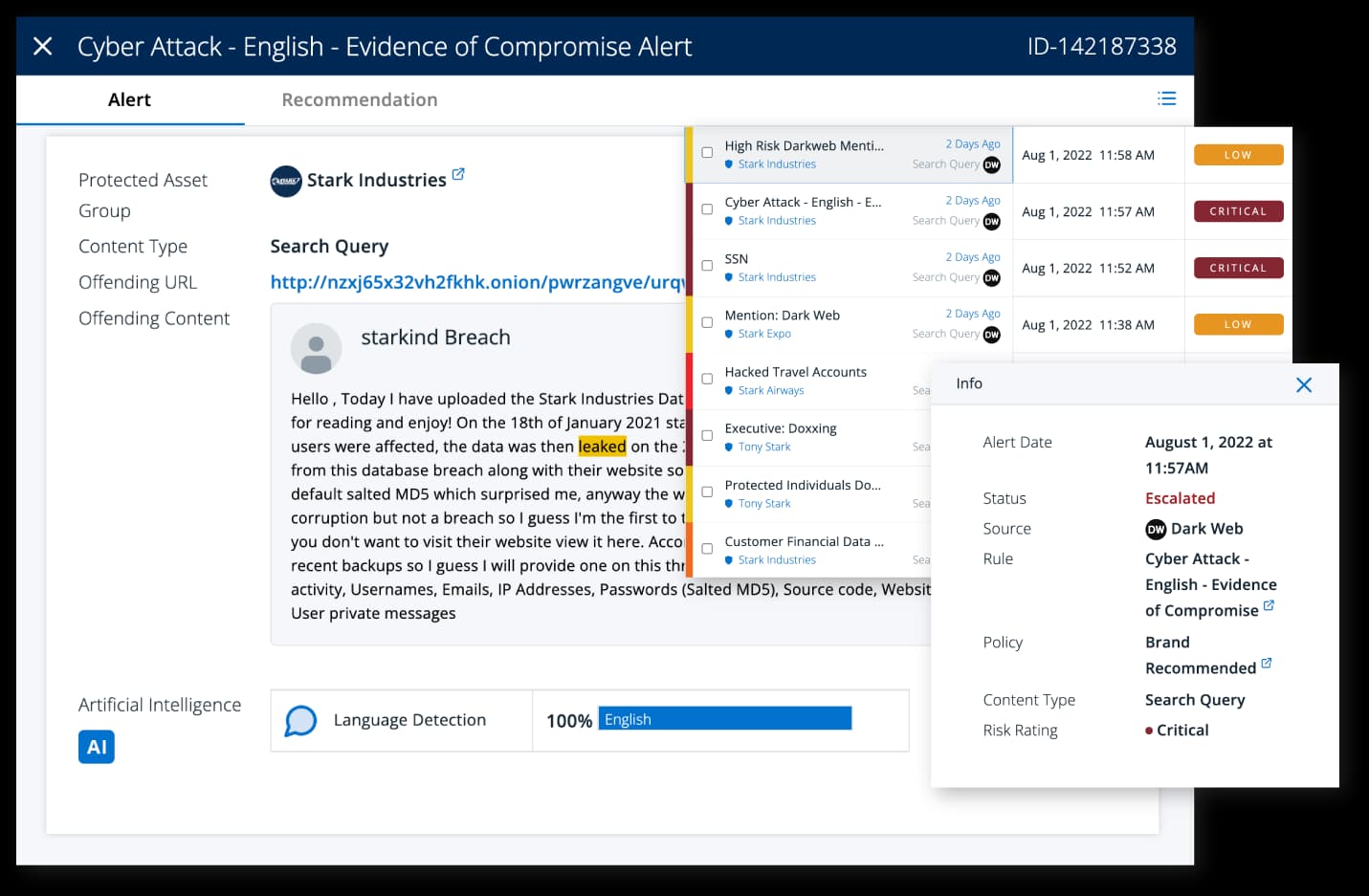
Task: Click the blue AI badge icon
Action: (x=97, y=747)
